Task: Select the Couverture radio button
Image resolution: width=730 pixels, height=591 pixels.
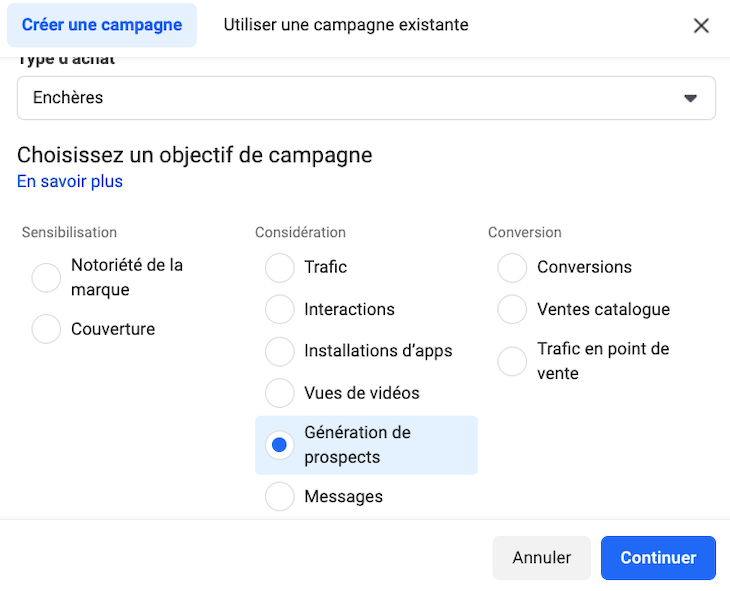Action: coord(47,329)
